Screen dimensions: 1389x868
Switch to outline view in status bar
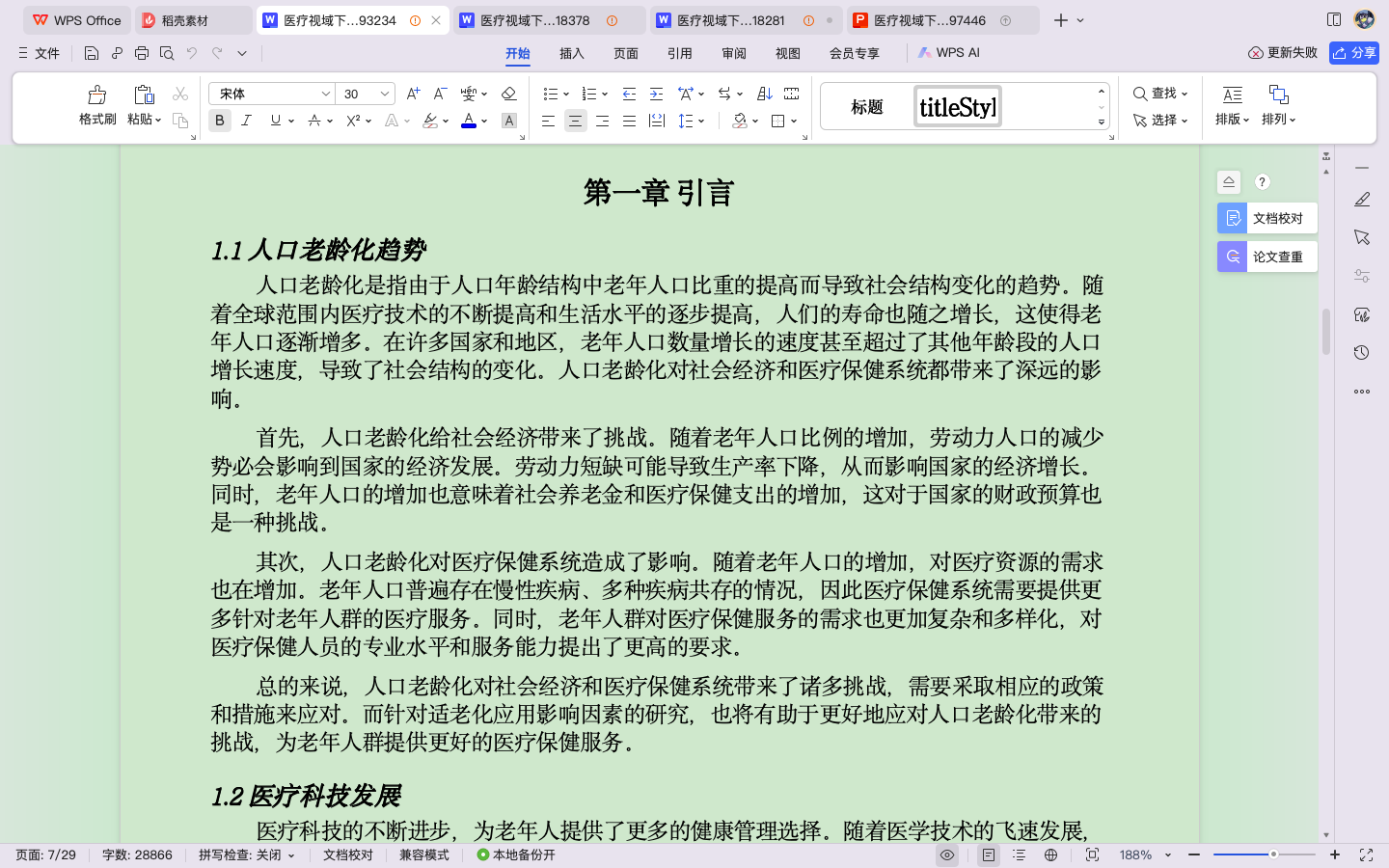(x=1020, y=854)
